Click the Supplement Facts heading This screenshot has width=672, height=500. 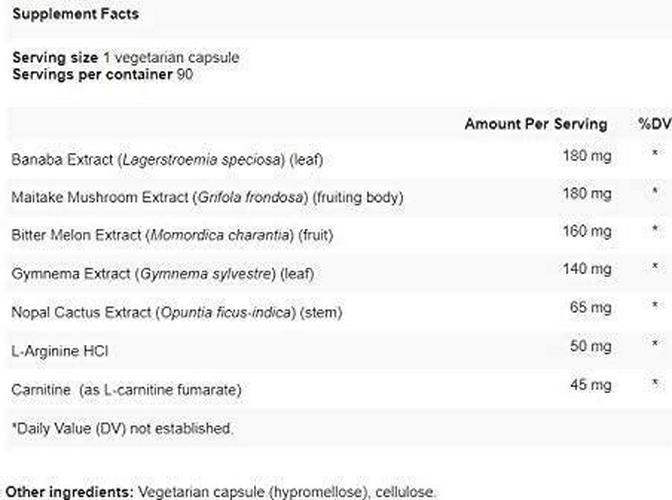(75, 15)
